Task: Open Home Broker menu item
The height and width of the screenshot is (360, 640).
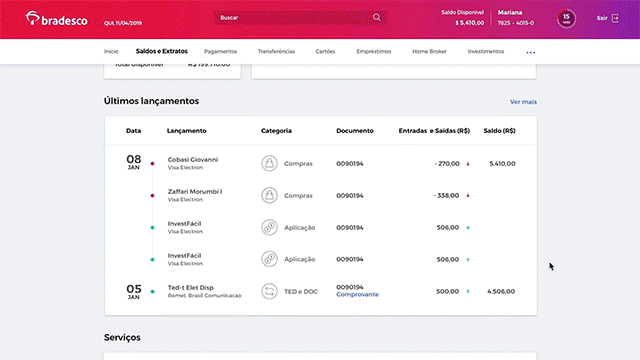Action: point(429,51)
